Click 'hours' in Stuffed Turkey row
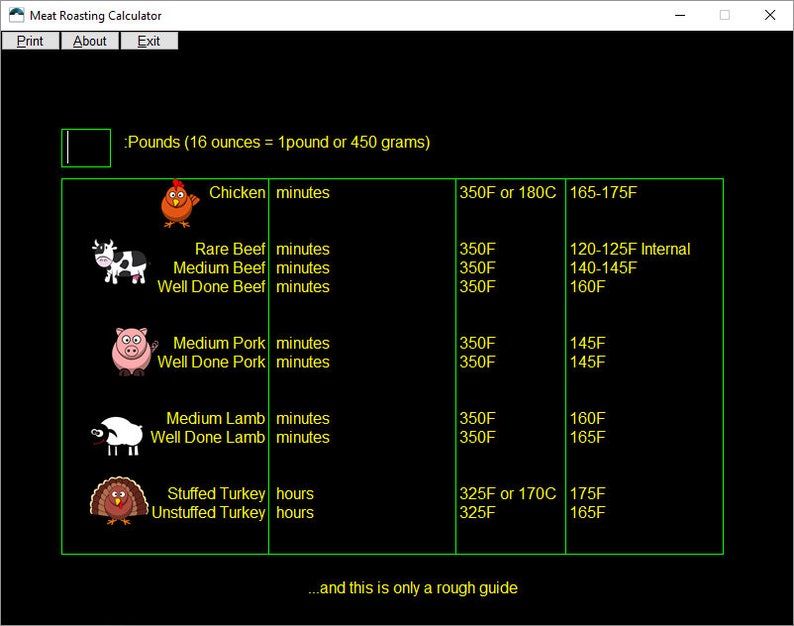794x626 pixels. 295,494
